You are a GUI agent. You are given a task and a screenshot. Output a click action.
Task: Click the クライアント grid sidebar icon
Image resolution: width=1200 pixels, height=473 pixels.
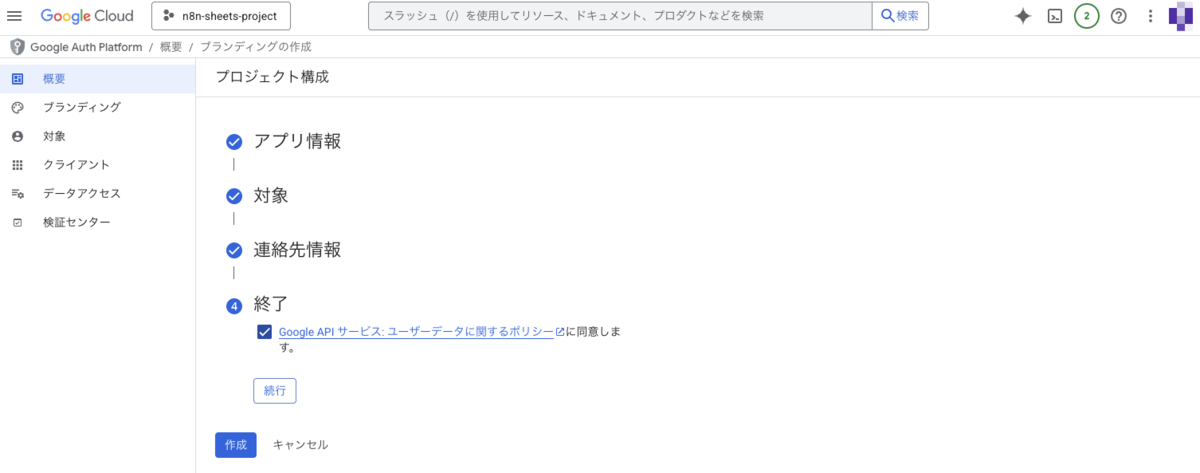point(17,165)
